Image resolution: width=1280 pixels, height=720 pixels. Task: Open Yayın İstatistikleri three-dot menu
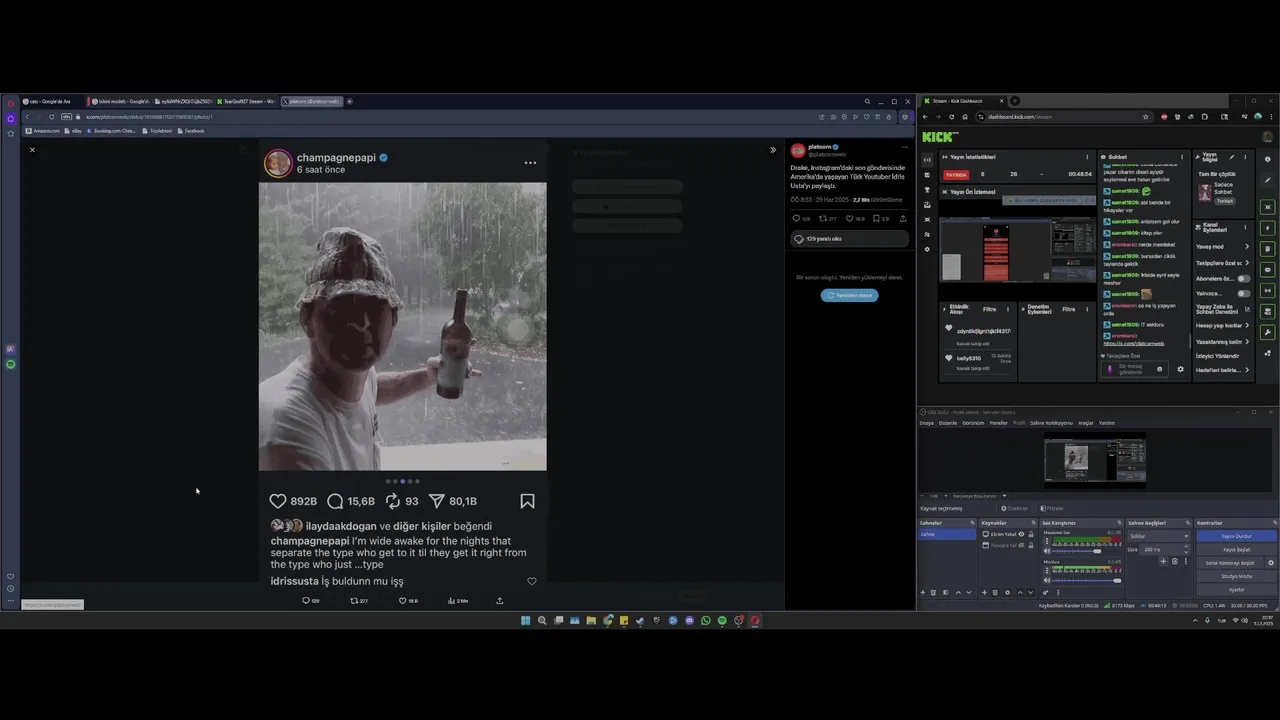click(x=1087, y=157)
